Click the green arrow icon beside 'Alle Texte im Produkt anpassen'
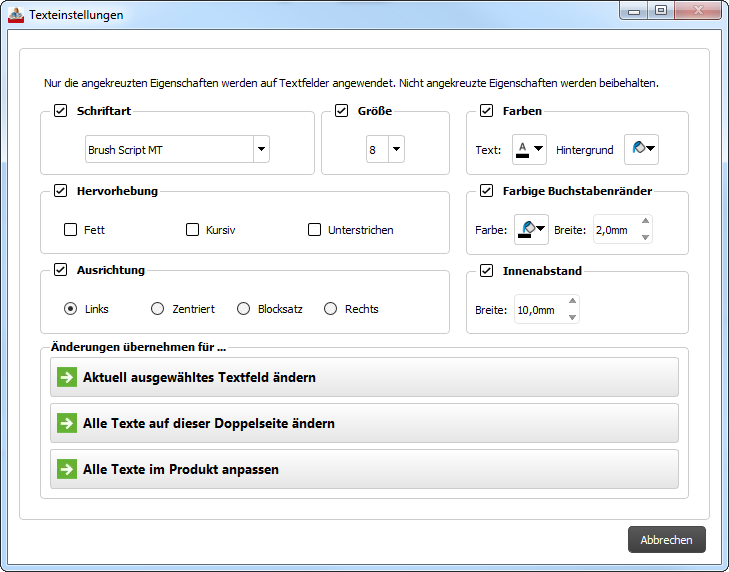The height and width of the screenshot is (572, 729). pyautogui.click(x=67, y=469)
